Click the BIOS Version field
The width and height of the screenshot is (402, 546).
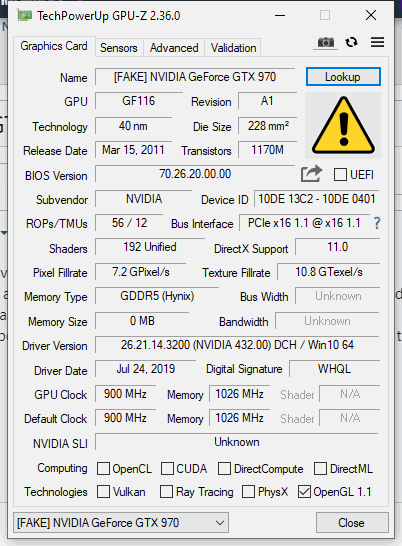(195, 174)
